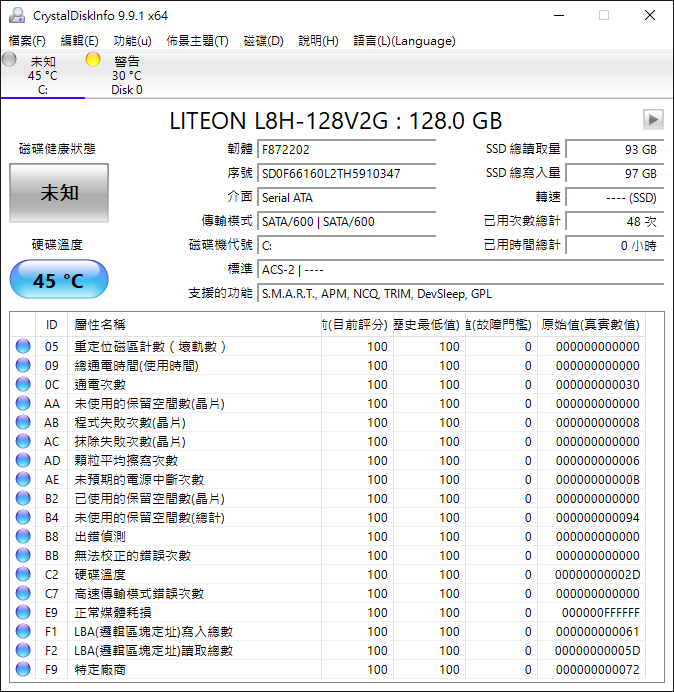Go to next disk with the arrow button

click(653, 120)
